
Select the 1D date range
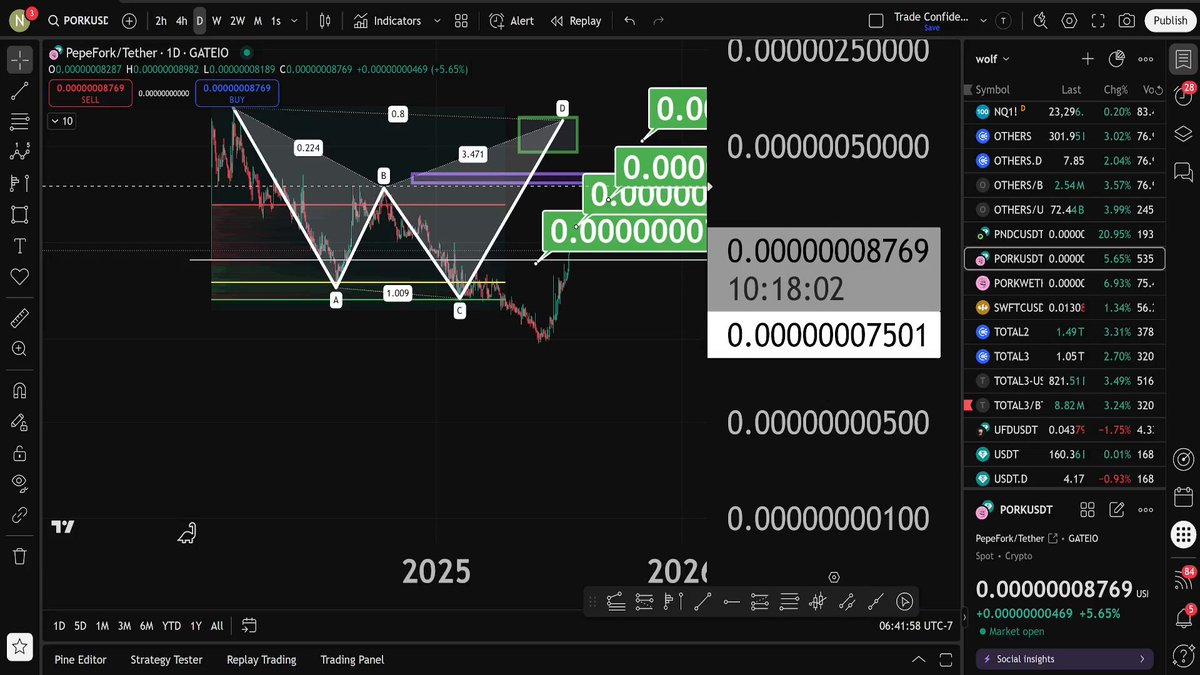(x=59, y=626)
